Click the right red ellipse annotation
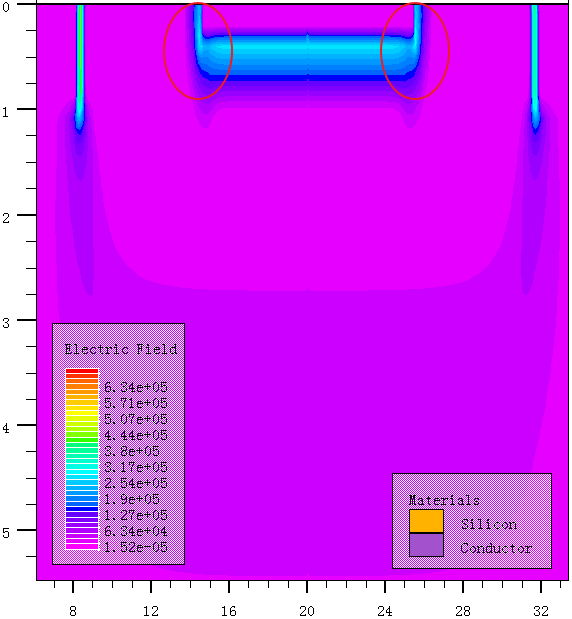 (x=415, y=51)
